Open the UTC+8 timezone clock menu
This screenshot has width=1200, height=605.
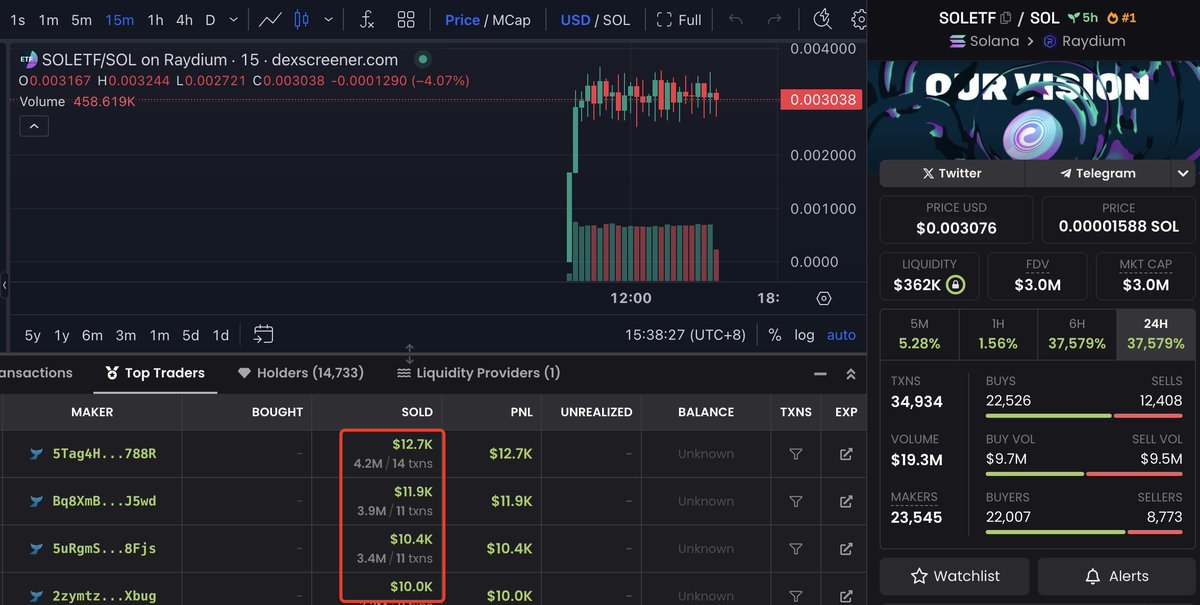tap(685, 335)
